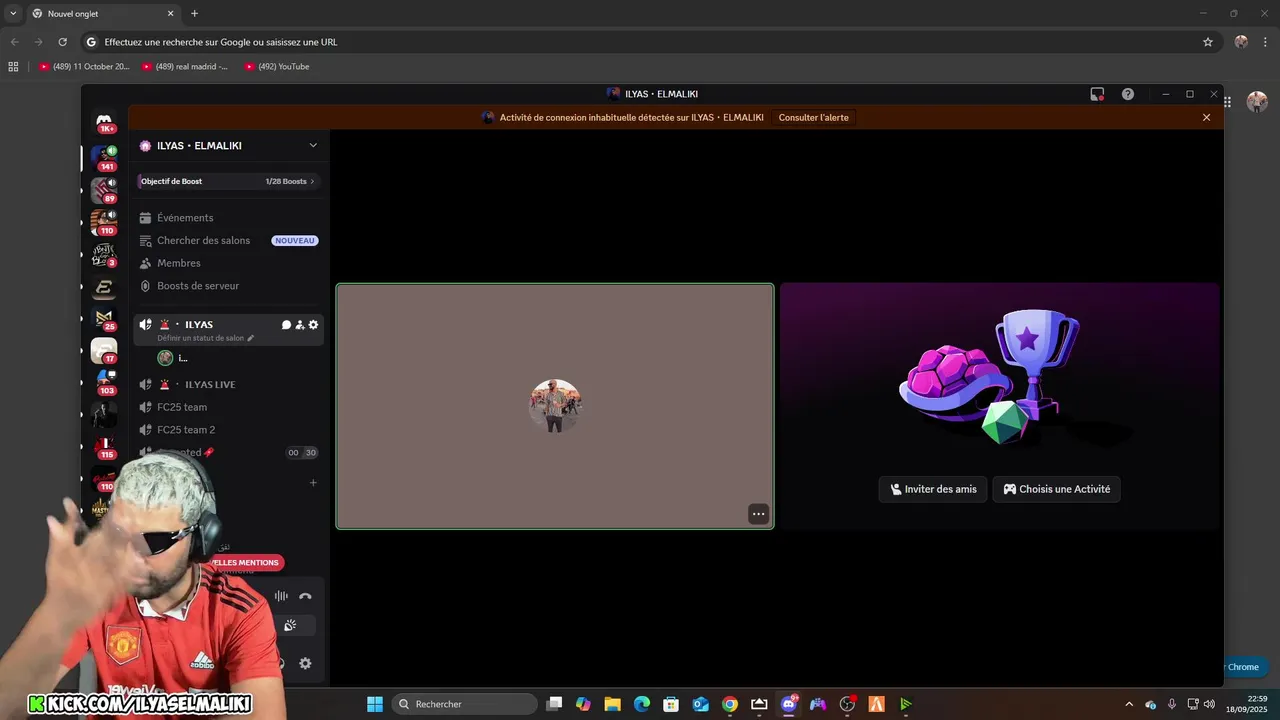Click the new mentions red pill
This screenshot has height=720, width=1280.
tap(245, 563)
